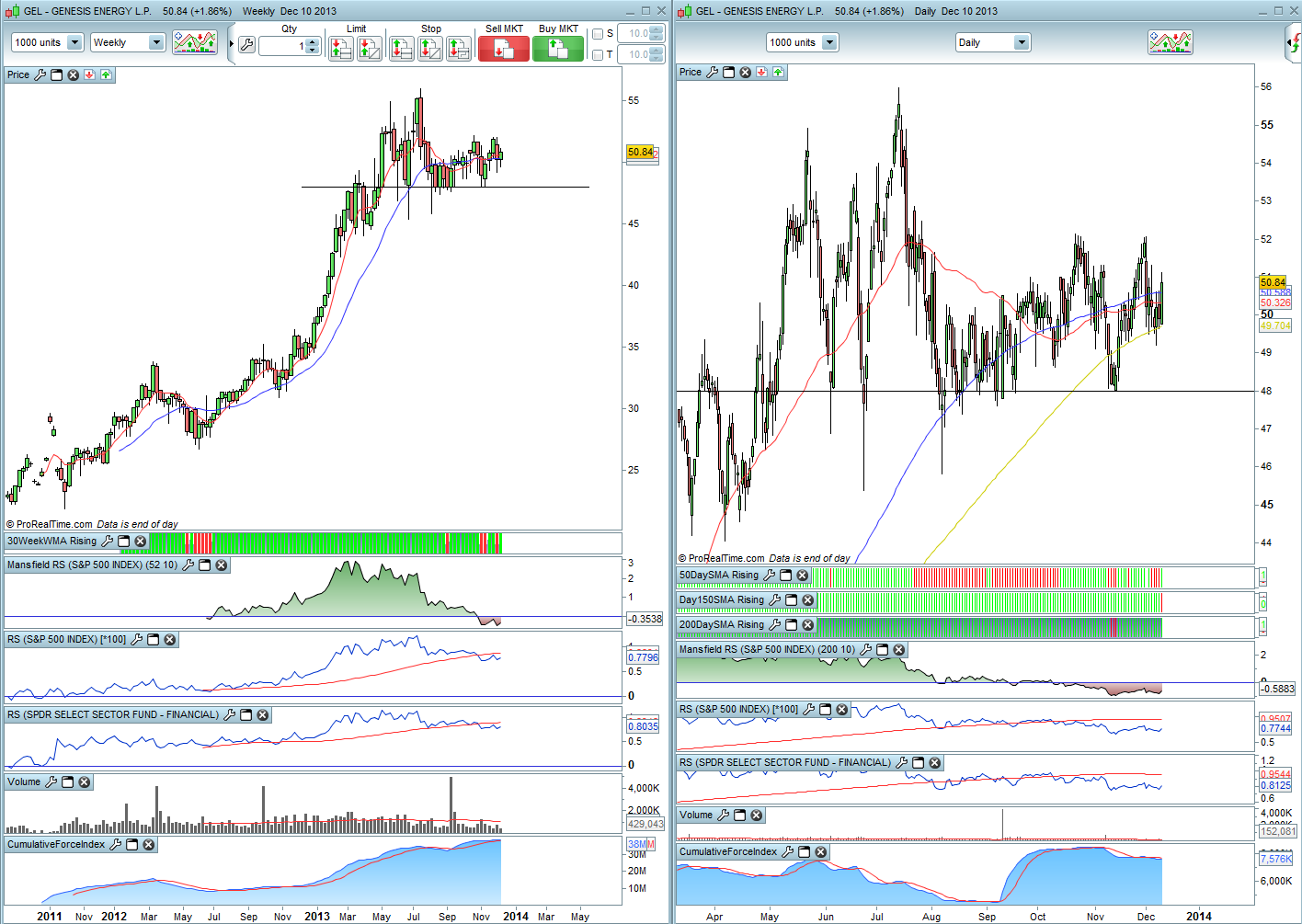Collapse the order toolbar with the arrow

(x=232, y=42)
